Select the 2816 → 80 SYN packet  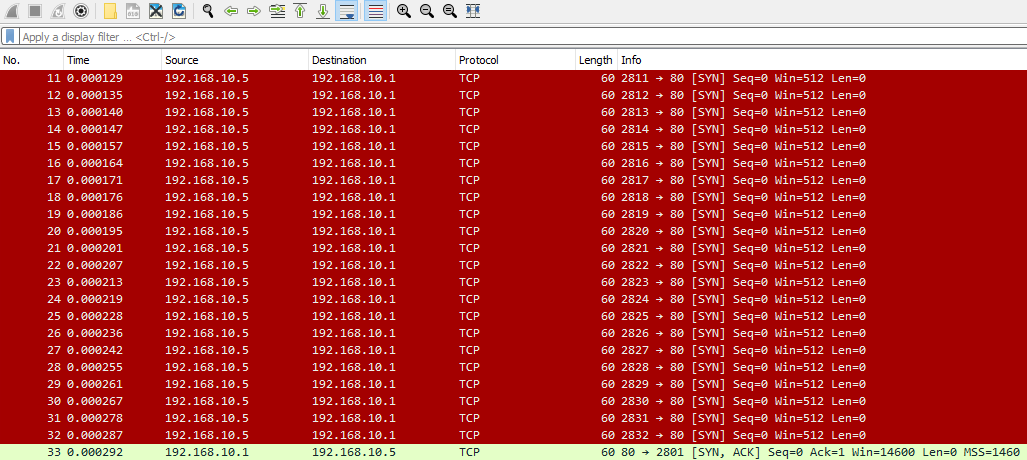(514, 163)
